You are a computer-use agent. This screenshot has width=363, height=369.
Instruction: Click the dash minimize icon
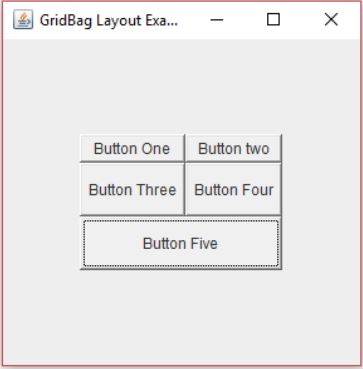tap(216, 20)
